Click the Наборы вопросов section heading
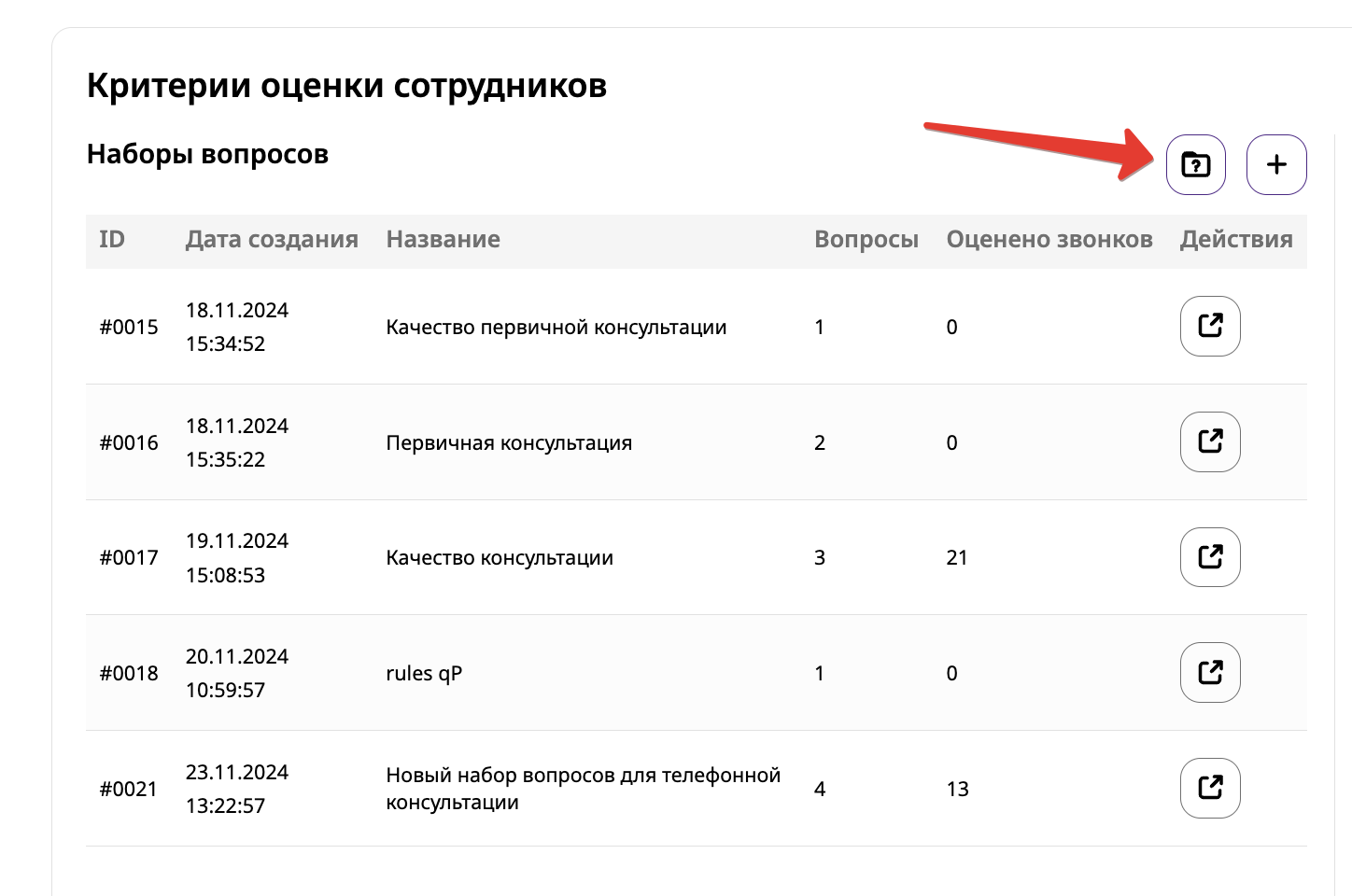Image resolution: width=1352 pixels, height=896 pixels. 207,154
